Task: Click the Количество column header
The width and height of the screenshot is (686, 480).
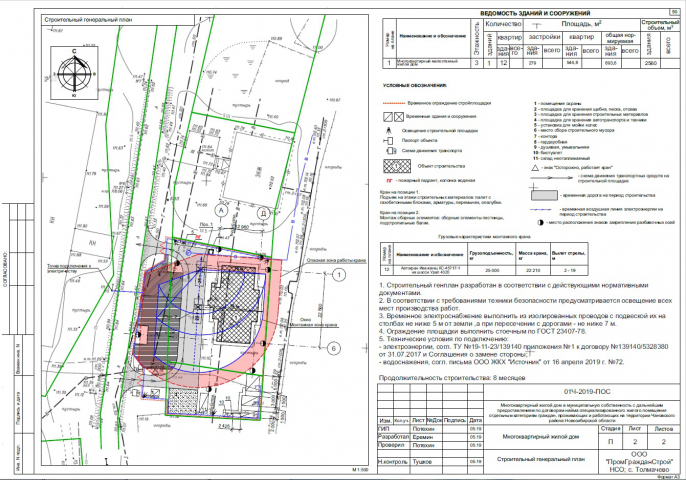Action: pyautogui.click(x=503, y=24)
